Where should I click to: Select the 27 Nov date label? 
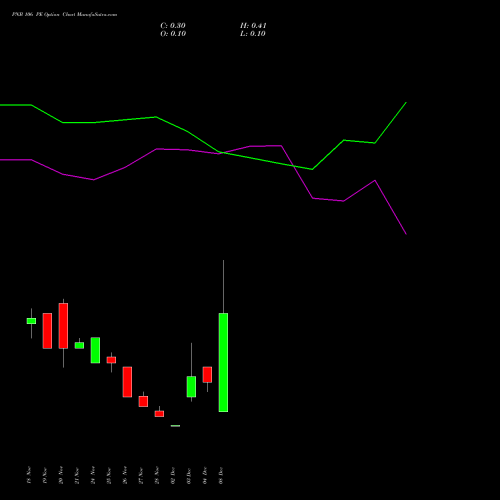point(141,475)
